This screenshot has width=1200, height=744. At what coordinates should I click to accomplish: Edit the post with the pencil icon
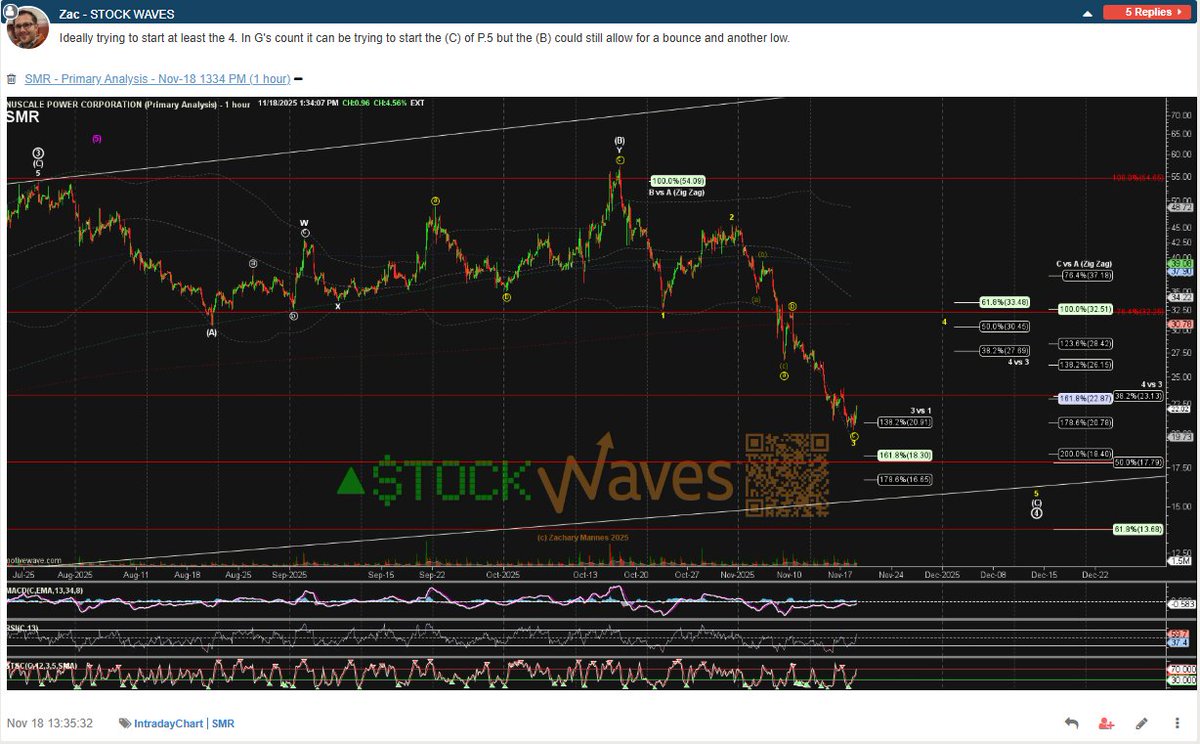tap(1142, 723)
